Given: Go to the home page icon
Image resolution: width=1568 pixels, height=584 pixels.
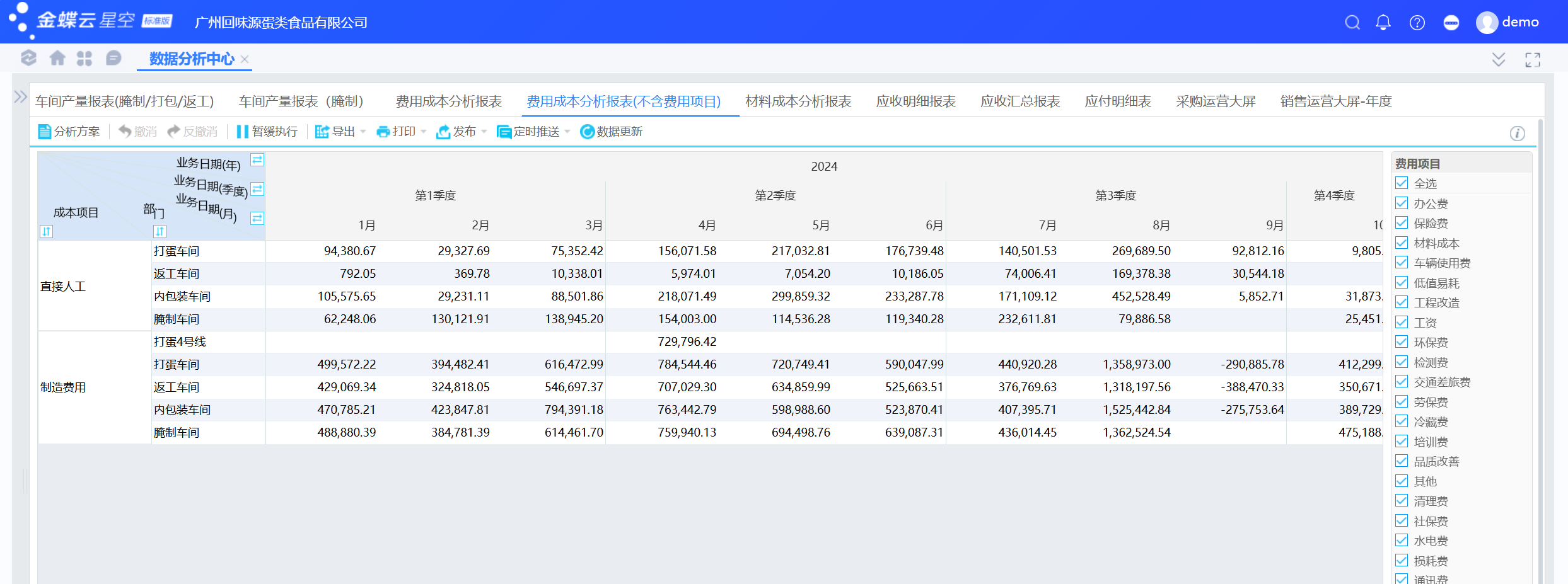Looking at the screenshot, I should pos(57,59).
